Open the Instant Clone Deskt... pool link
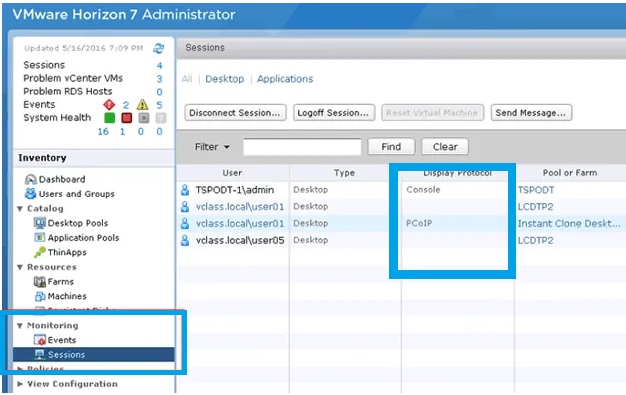Screen dimensions: 626x395 click(569, 223)
